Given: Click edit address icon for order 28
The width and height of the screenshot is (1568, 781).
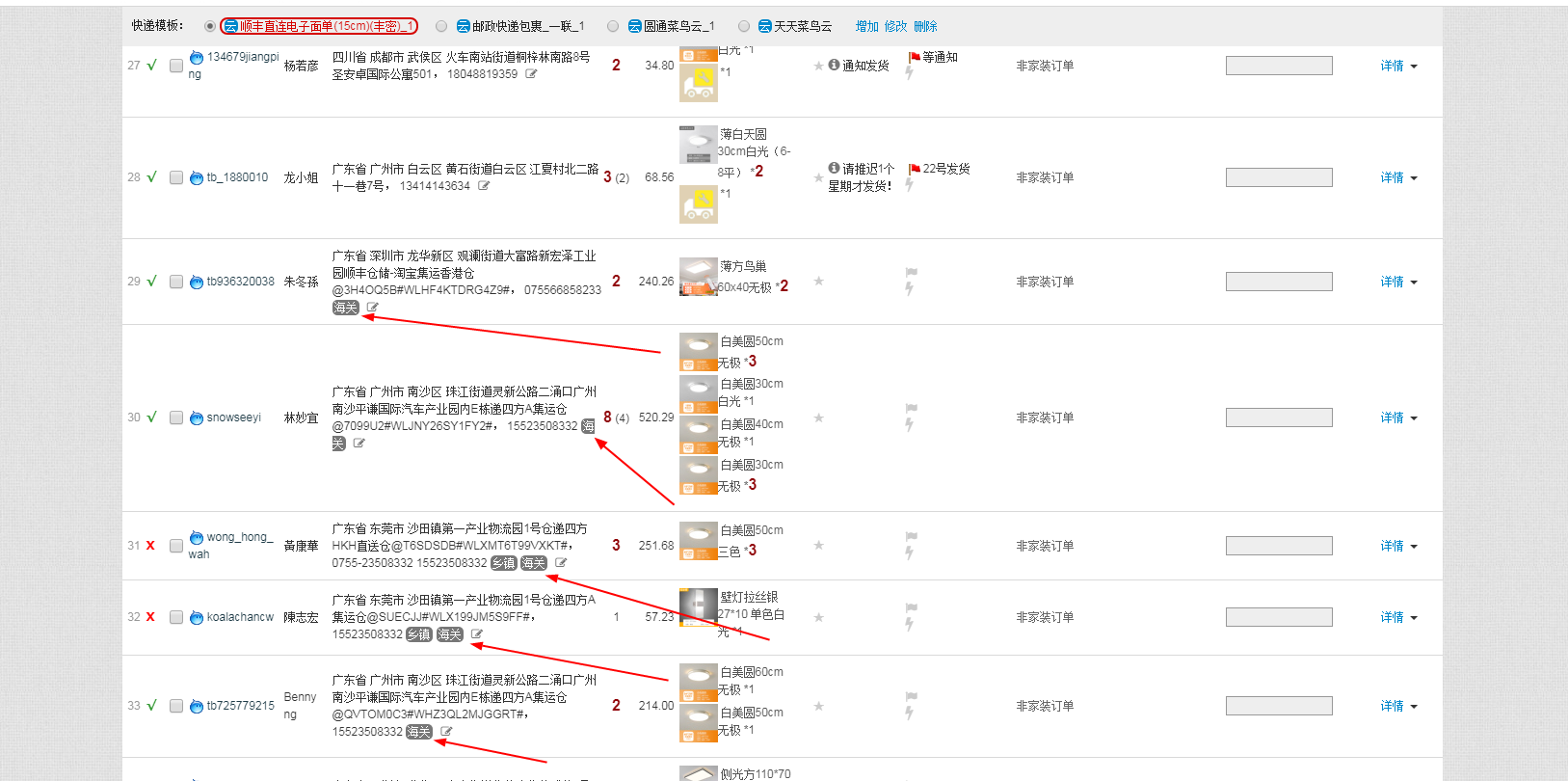Looking at the screenshot, I should click(484, 186).
